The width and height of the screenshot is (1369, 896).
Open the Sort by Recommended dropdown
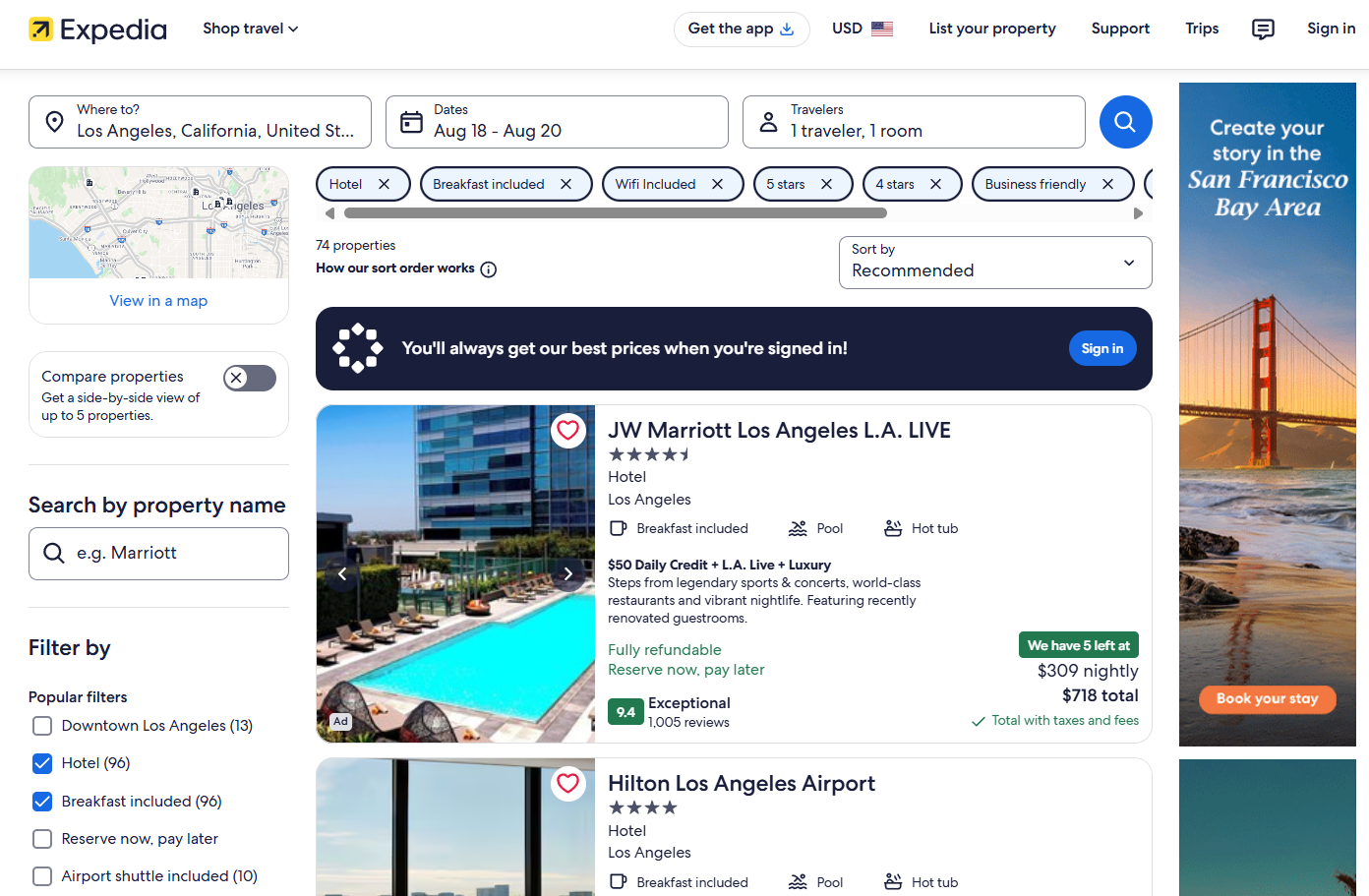point(995,263)
